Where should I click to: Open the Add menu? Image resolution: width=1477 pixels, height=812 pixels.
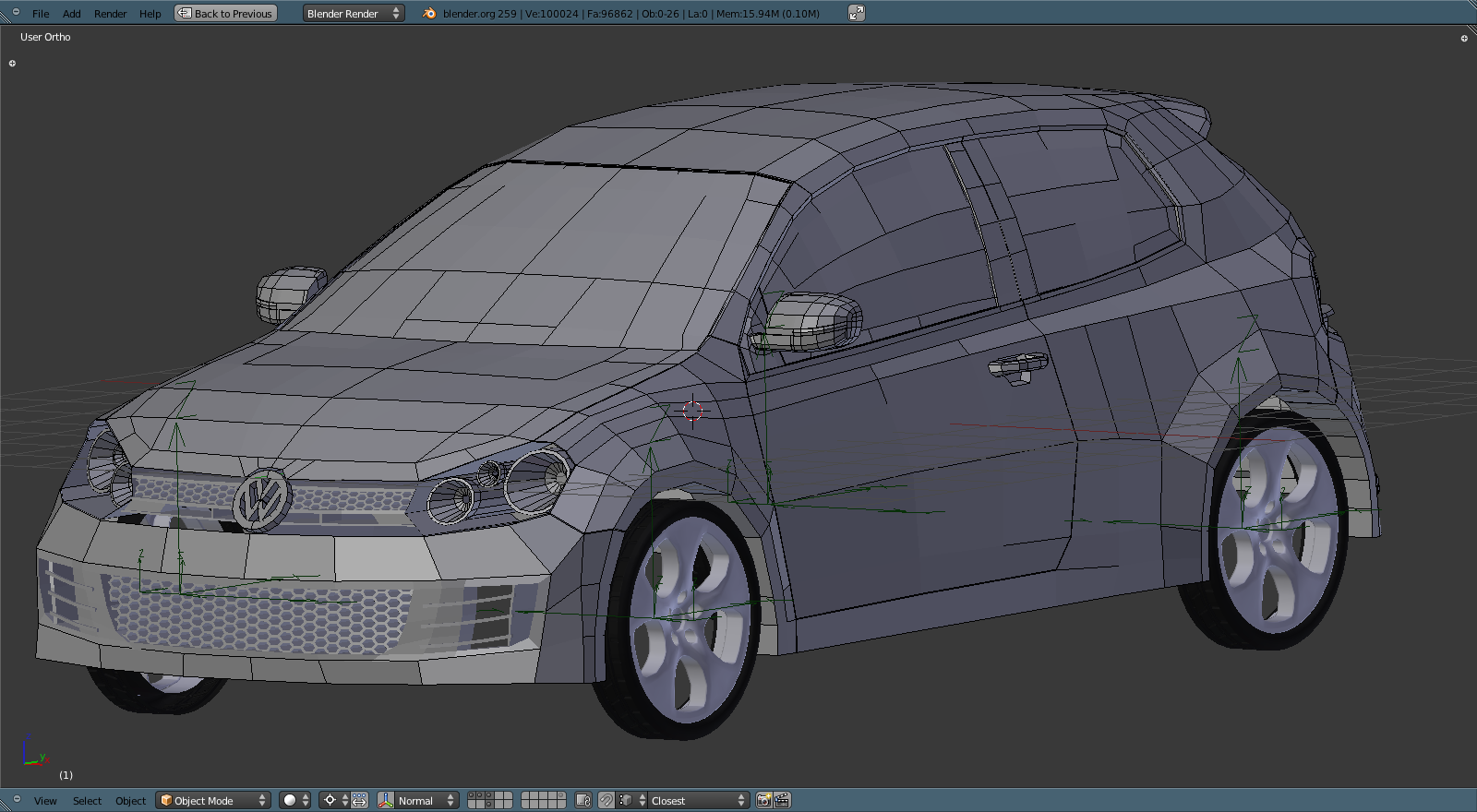coord(71,14)
